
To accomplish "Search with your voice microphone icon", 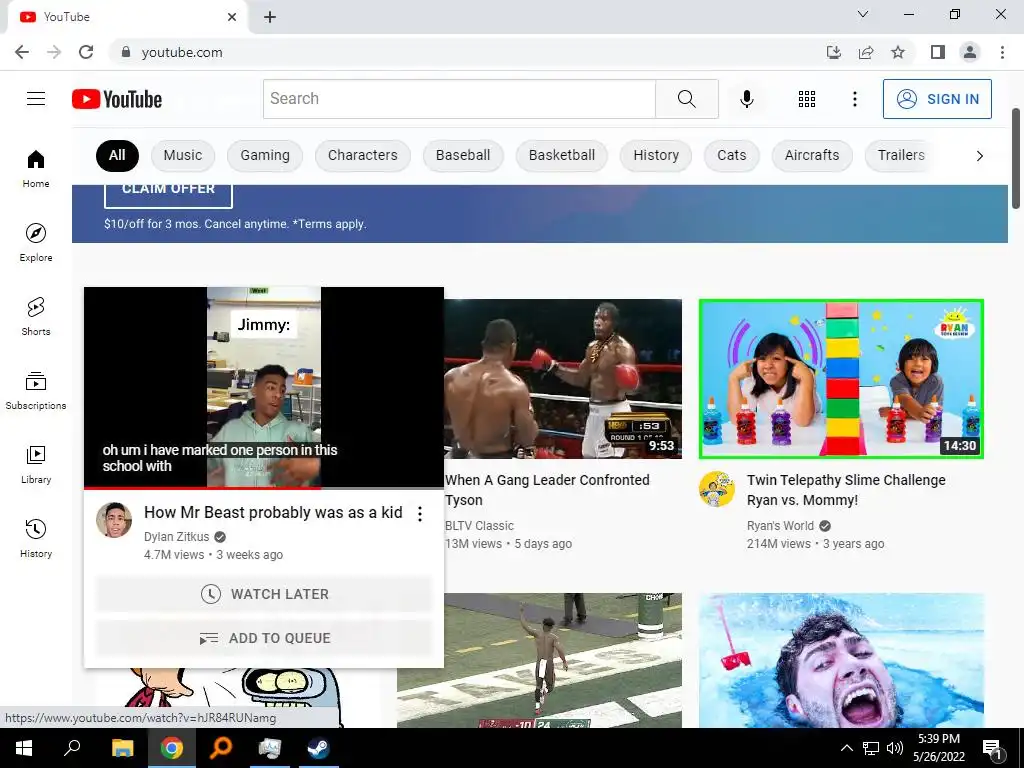I will (x=746, y=99).
